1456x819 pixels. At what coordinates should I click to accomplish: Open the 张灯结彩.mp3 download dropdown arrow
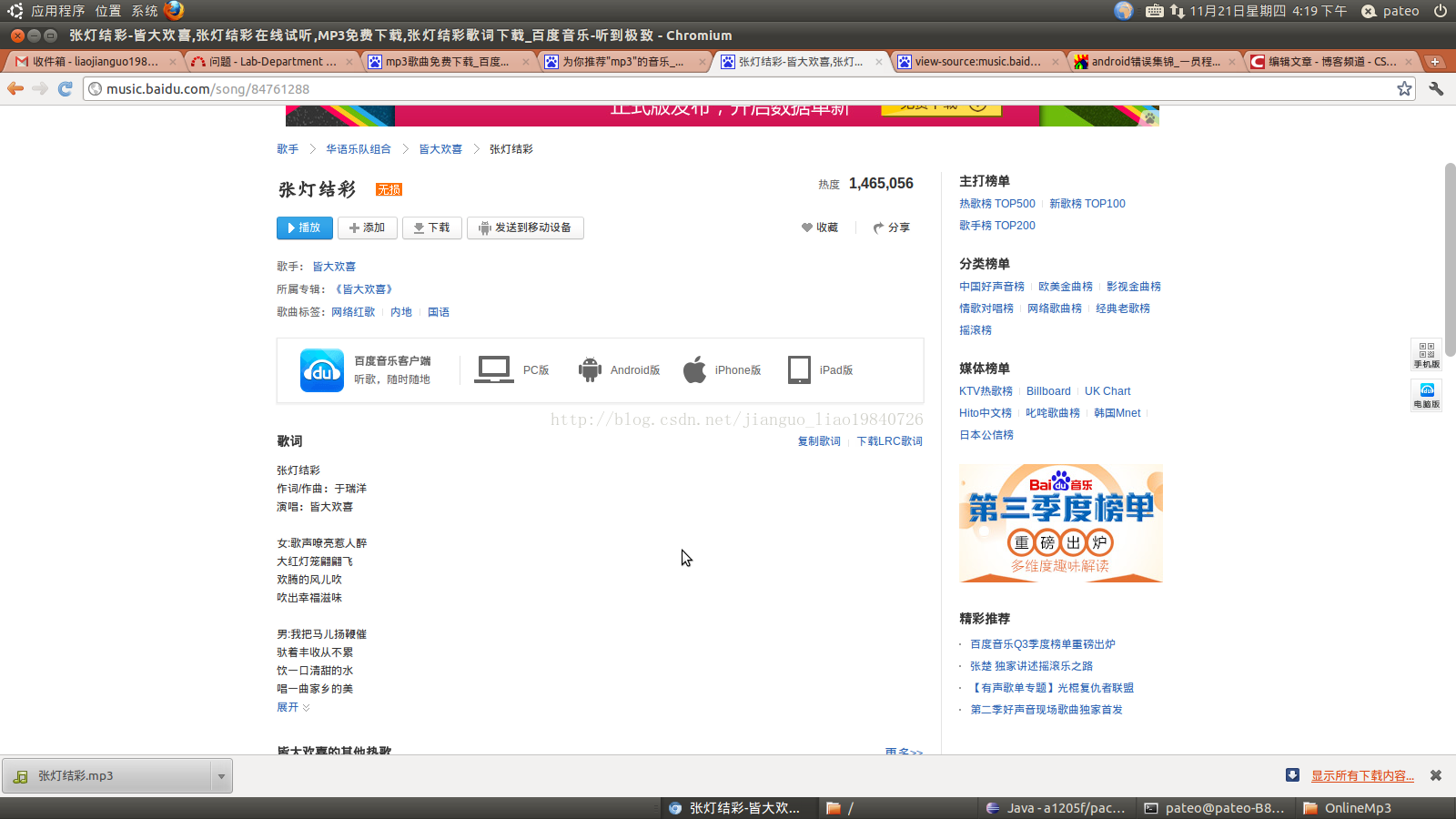click(x=221, y=776)
